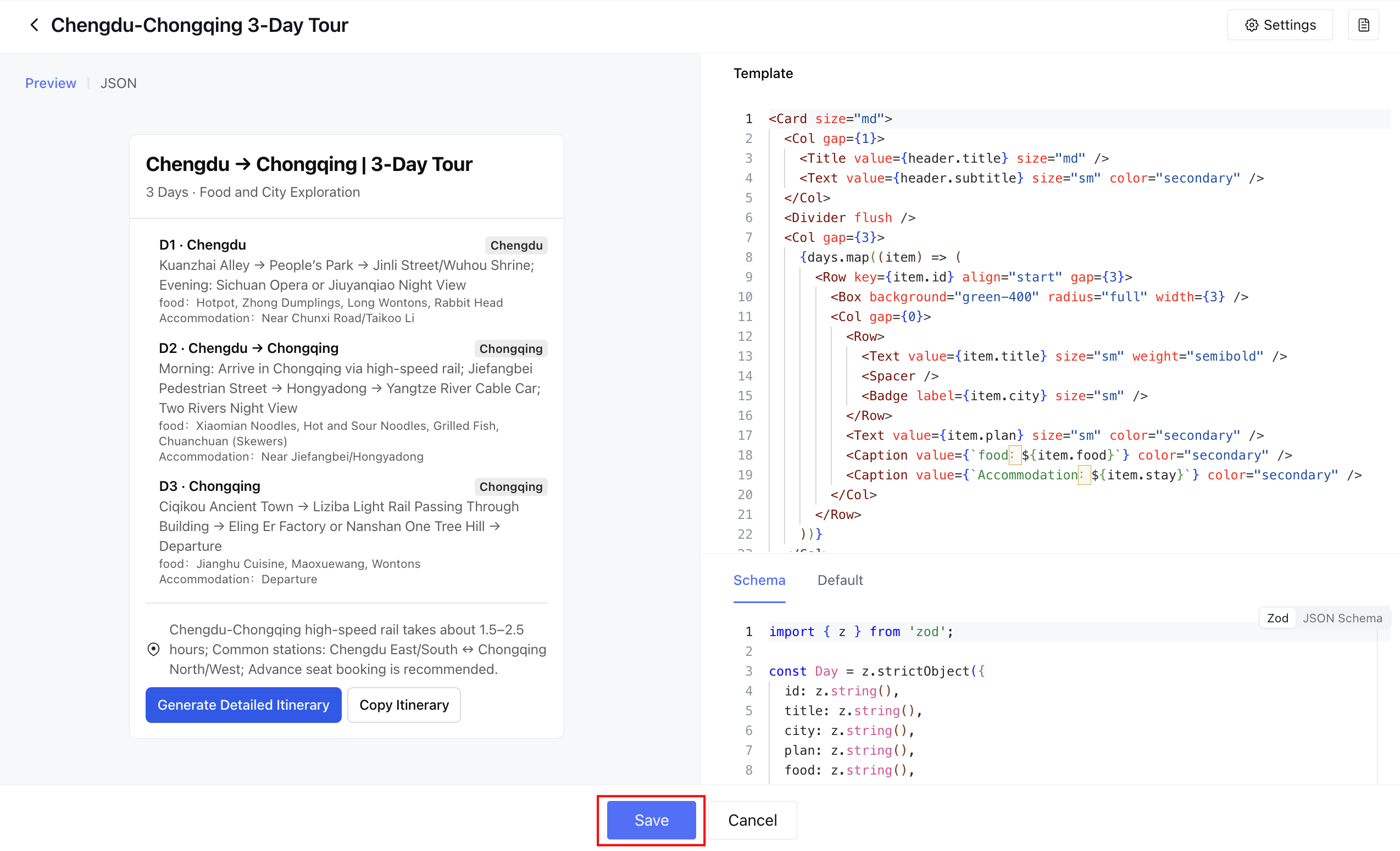The width and height of the screenshot is (1400, 851).
Task: Click the Chongqing badge on D2
Action: click(510, 349)
